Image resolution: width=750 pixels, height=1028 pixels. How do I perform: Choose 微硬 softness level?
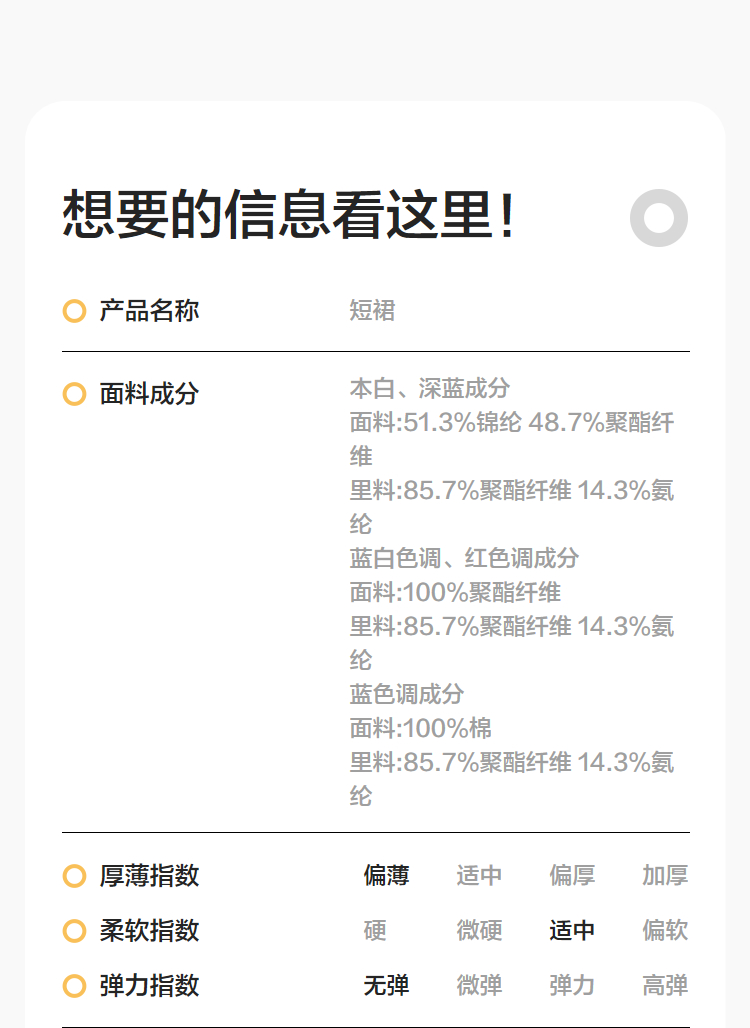[479, 931]
